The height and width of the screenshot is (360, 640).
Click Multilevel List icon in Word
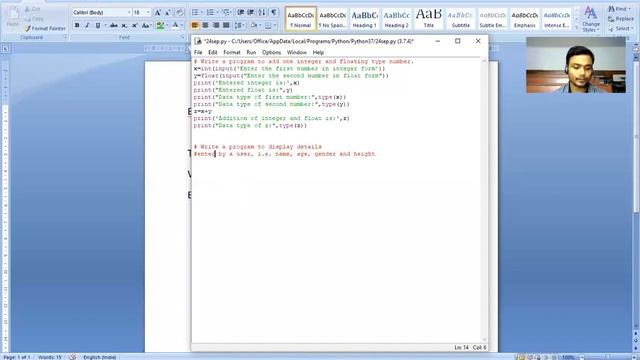(x=225, y=13)
